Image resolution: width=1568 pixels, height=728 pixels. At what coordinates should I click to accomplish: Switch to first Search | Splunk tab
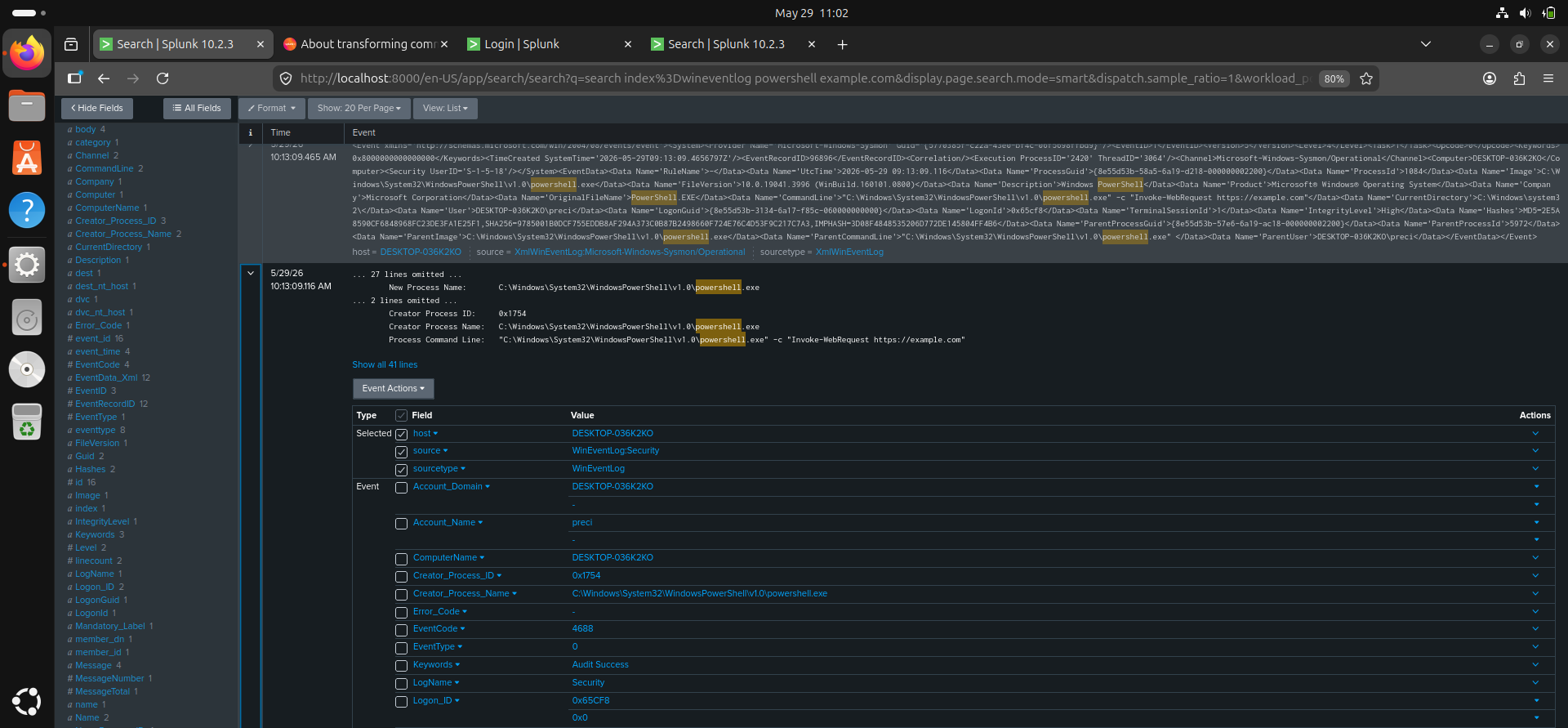point(182,44)
